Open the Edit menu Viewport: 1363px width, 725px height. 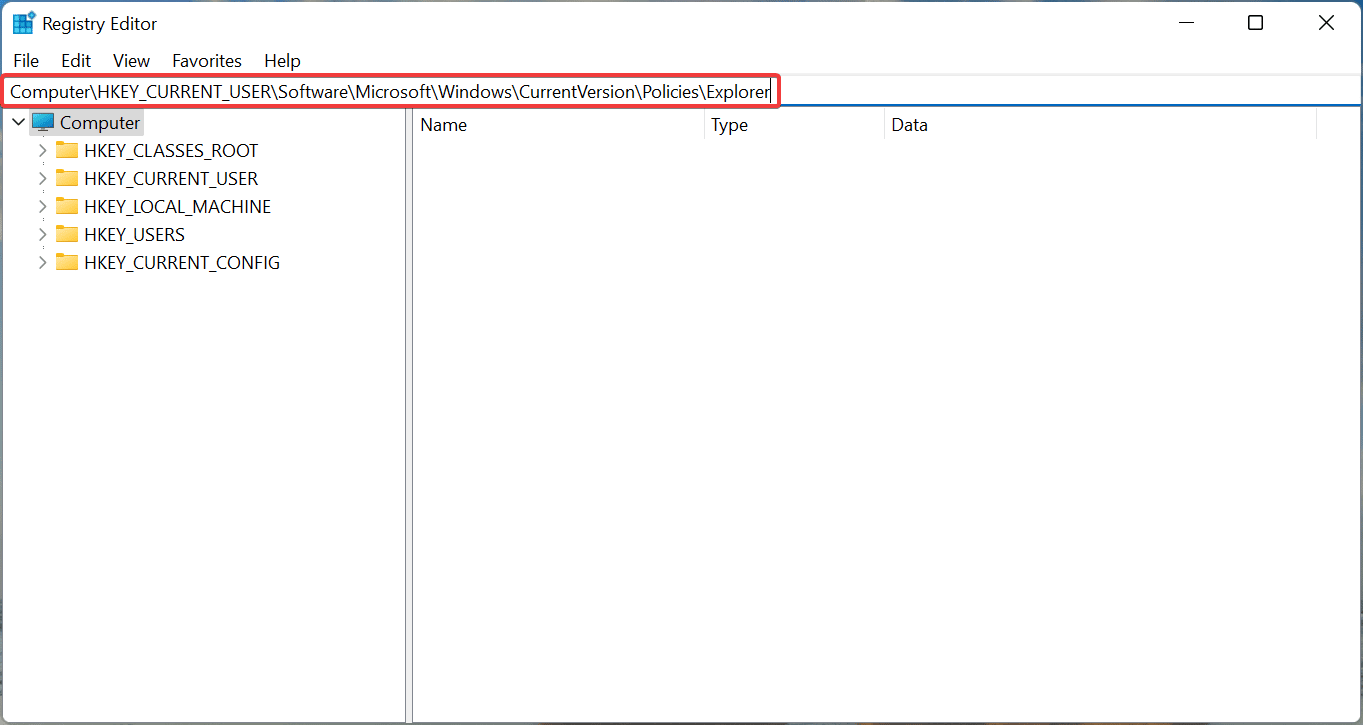pyautogui.click(x=76, y=61)
